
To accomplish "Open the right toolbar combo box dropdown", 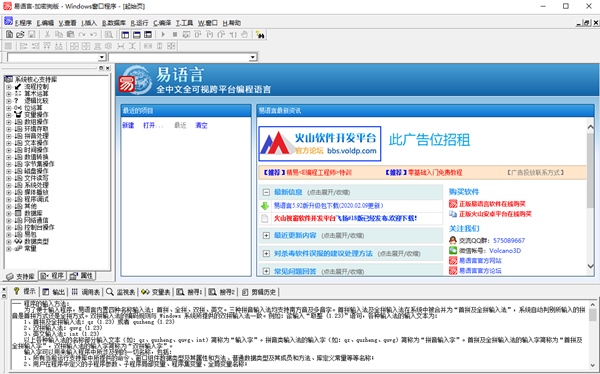I will pos(253,57).
